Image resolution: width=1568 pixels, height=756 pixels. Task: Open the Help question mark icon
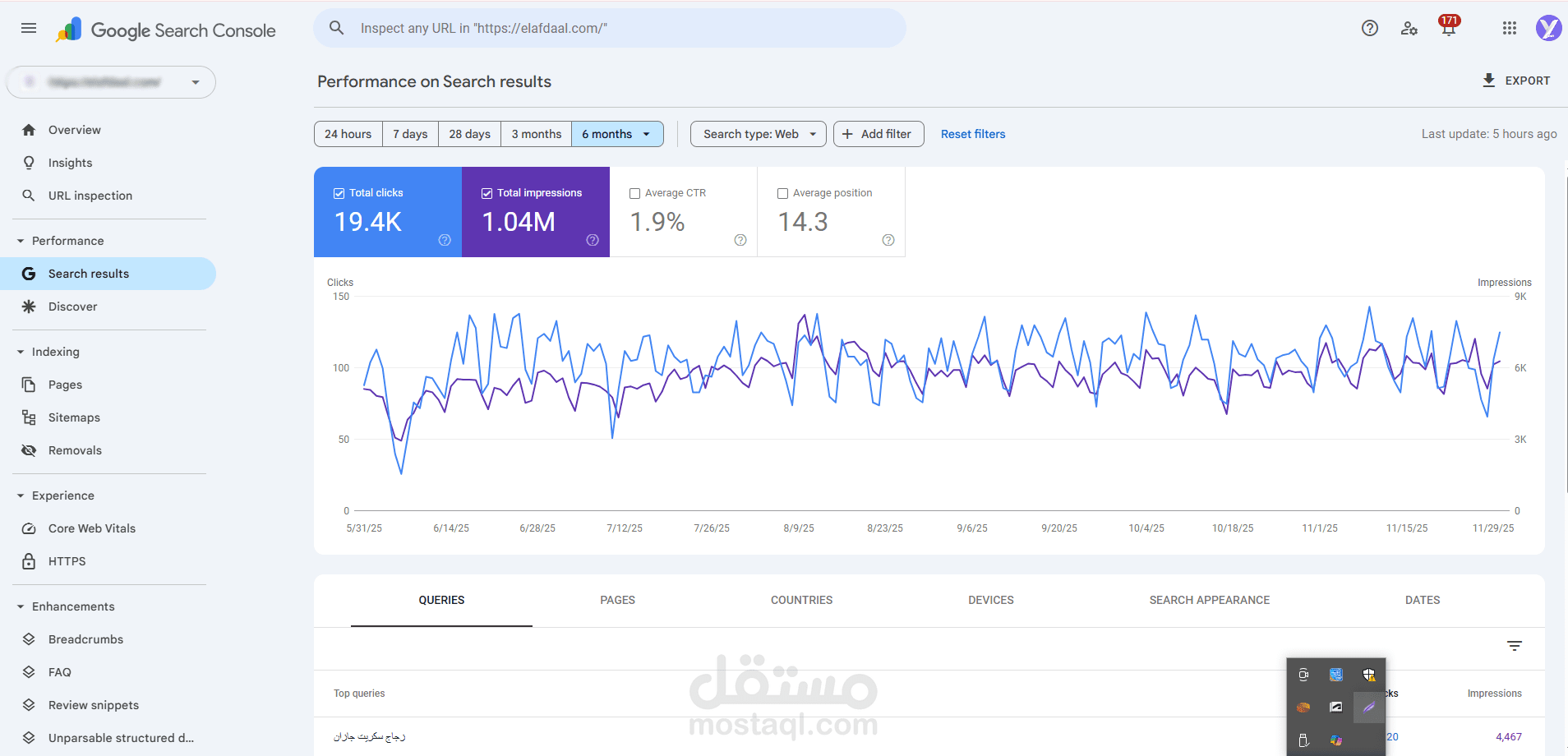pos(1370,28)
